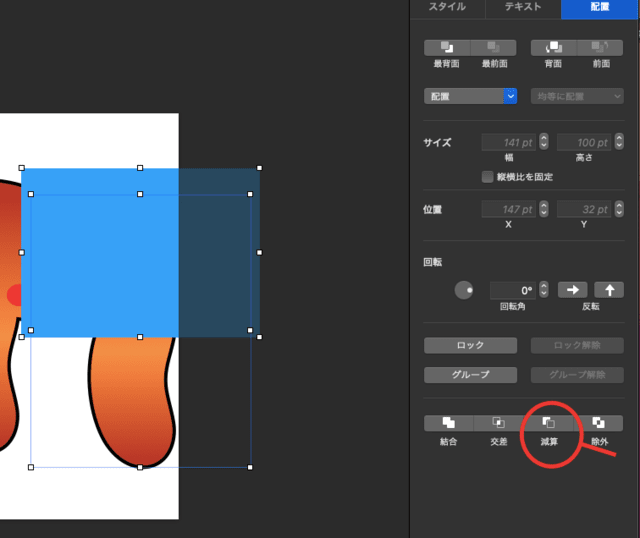Click the 交差 intersect shapes icon

pyautogui.click(x=498, y=423)
